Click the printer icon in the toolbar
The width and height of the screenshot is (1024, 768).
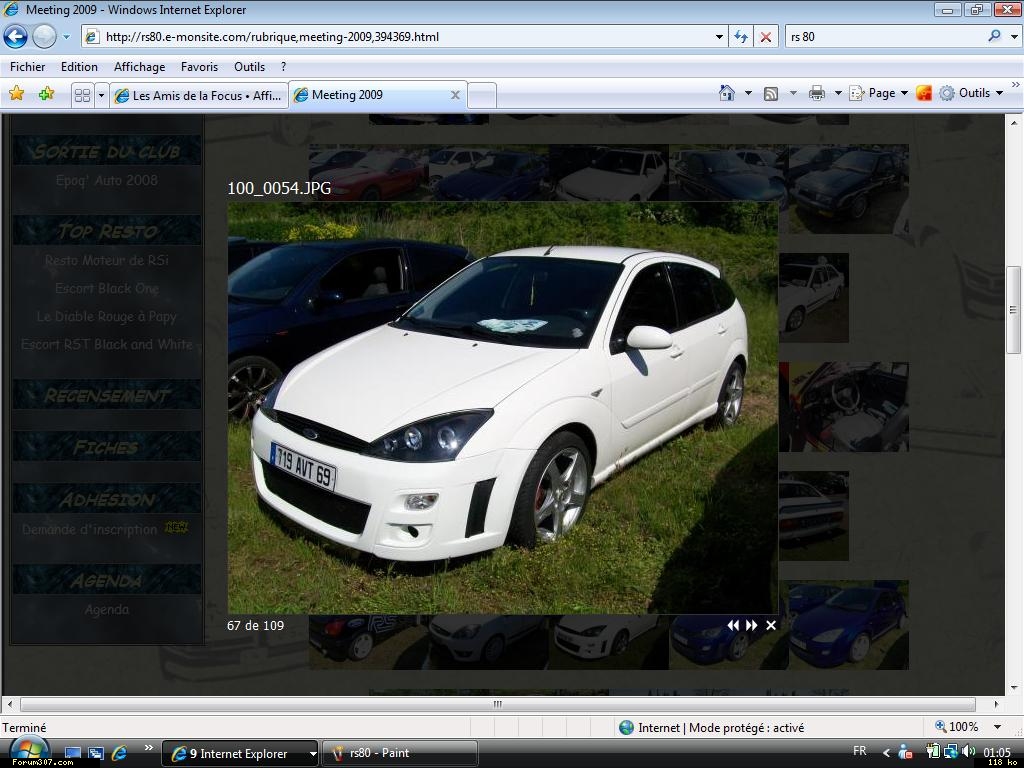pyautogui.click(x=816, y=93)
